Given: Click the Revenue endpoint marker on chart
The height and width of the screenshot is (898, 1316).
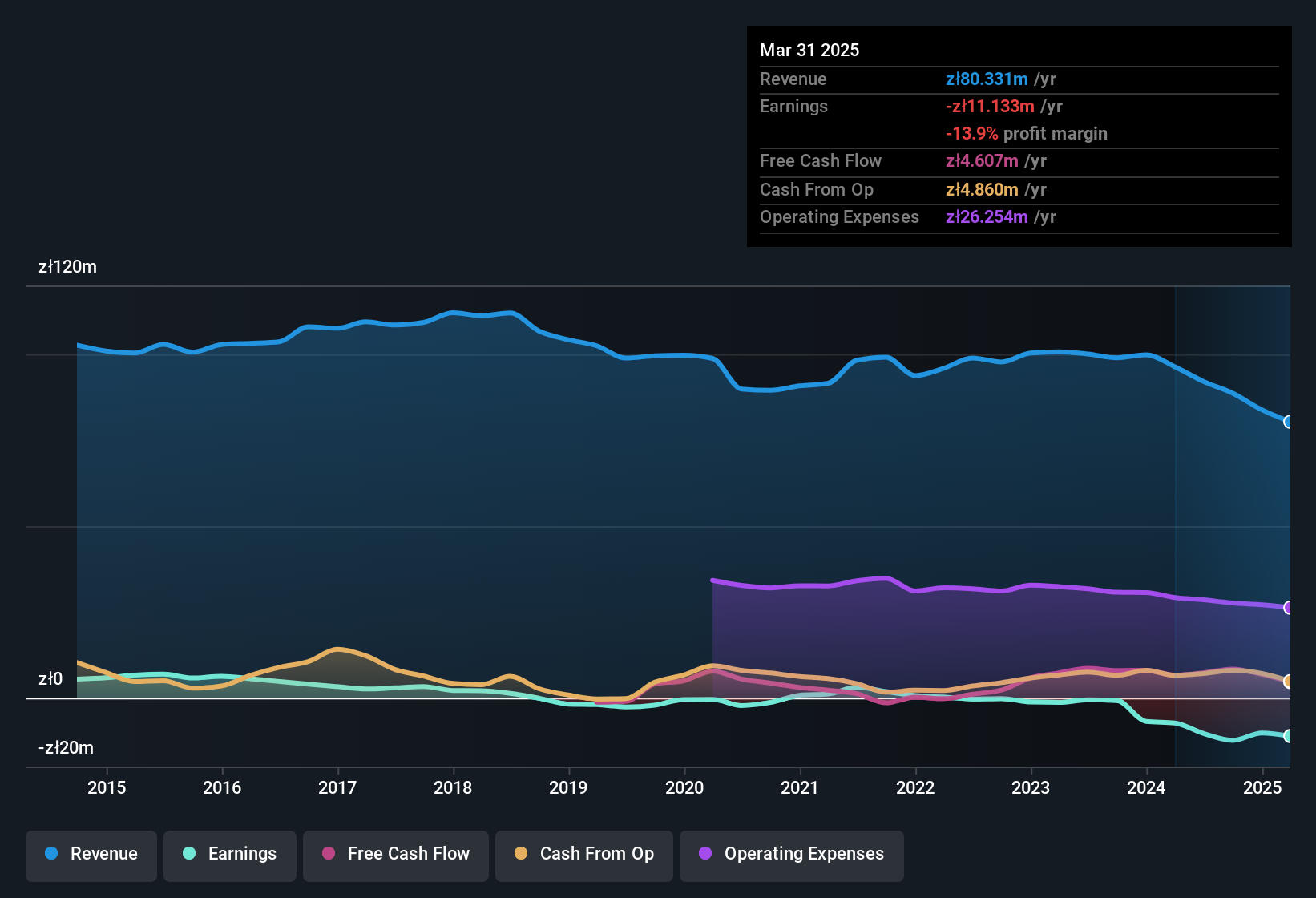Looking at the screenshot, I should [x=1288, y=422].
